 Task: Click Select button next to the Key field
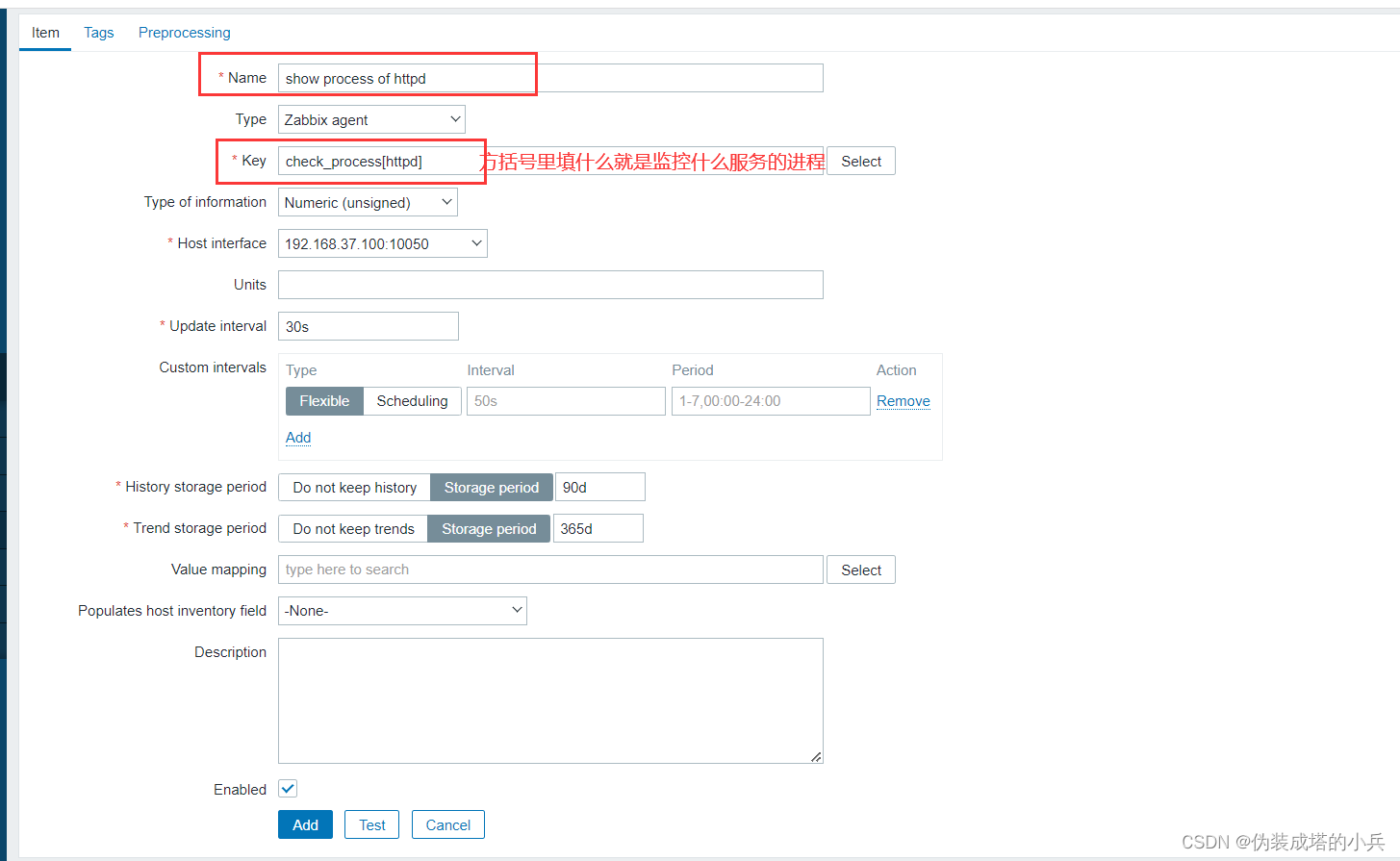861,161
